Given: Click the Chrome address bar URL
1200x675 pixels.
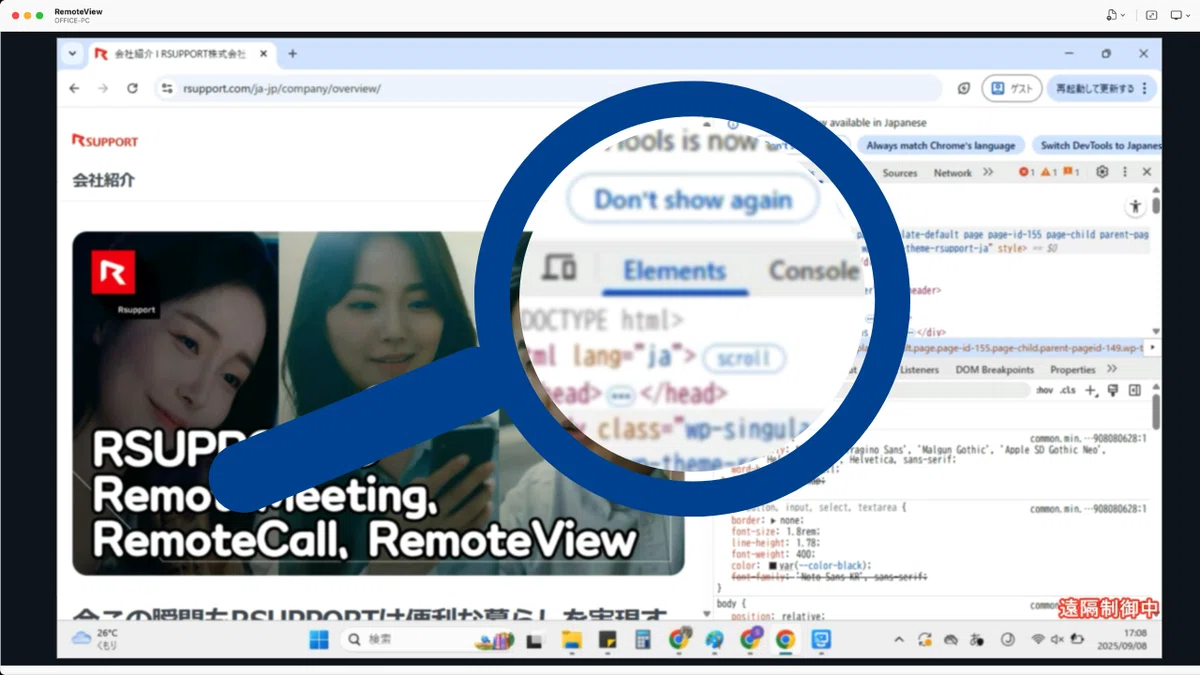Looking at the screenshot, I should [282, 88].
